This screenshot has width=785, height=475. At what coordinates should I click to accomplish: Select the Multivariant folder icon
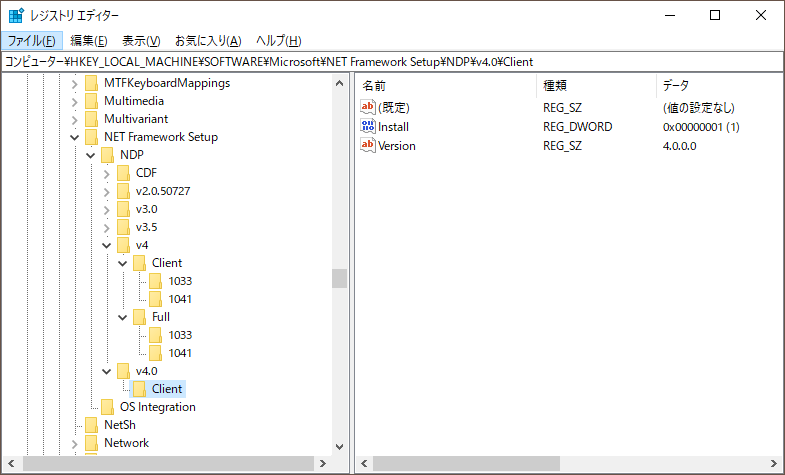point(92,120)
